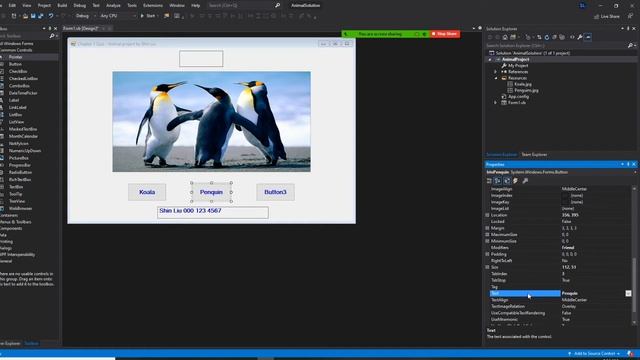This screenshot has width=640, height=360.
Task: Open the Edit menu
Action: (x=12, y=5)
